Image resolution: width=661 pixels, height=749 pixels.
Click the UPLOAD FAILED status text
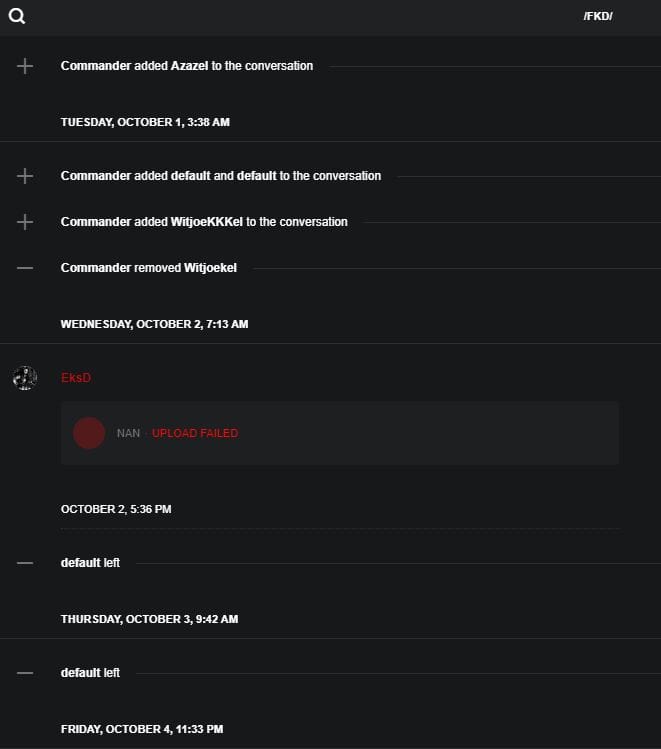195,433
